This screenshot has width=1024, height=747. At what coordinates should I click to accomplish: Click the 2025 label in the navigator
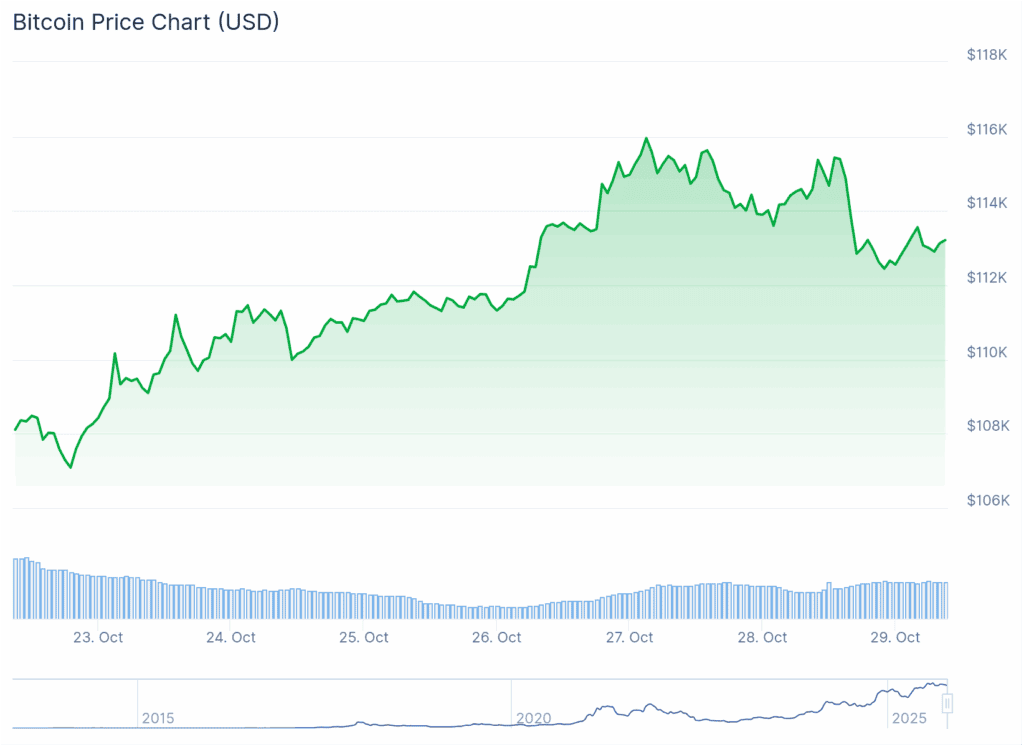[x=908, y=718]
